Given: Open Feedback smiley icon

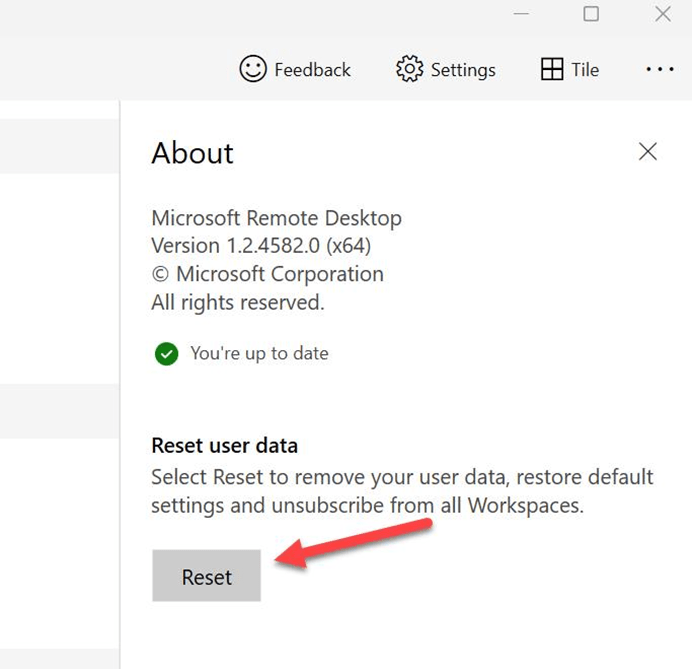Looking at the screenshot, I should click(x=253, y=69).
